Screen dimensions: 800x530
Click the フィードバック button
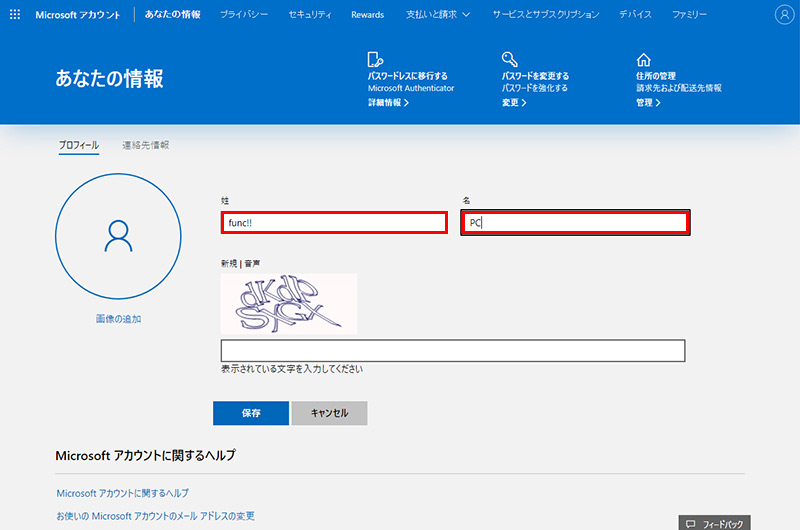click(714, 523)
